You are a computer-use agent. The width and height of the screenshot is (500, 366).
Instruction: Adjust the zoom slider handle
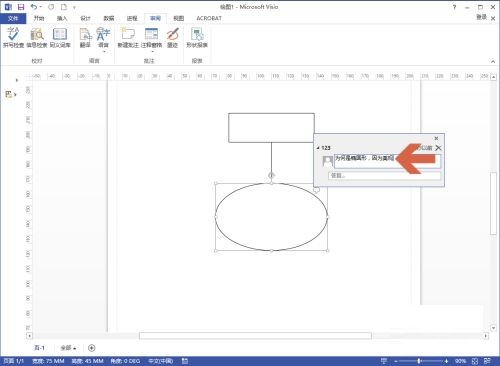(419, 361)
